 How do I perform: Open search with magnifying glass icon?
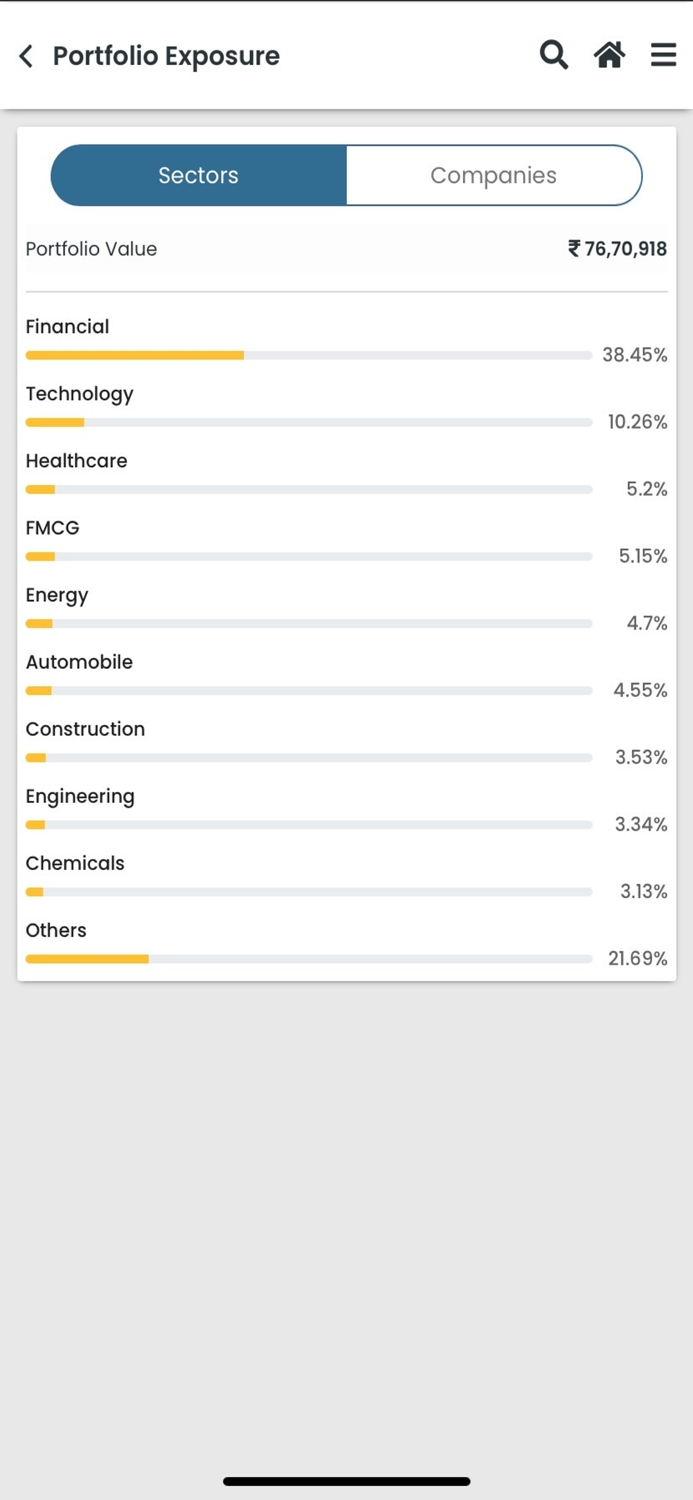pyautogui.click(x=554, y=55)
